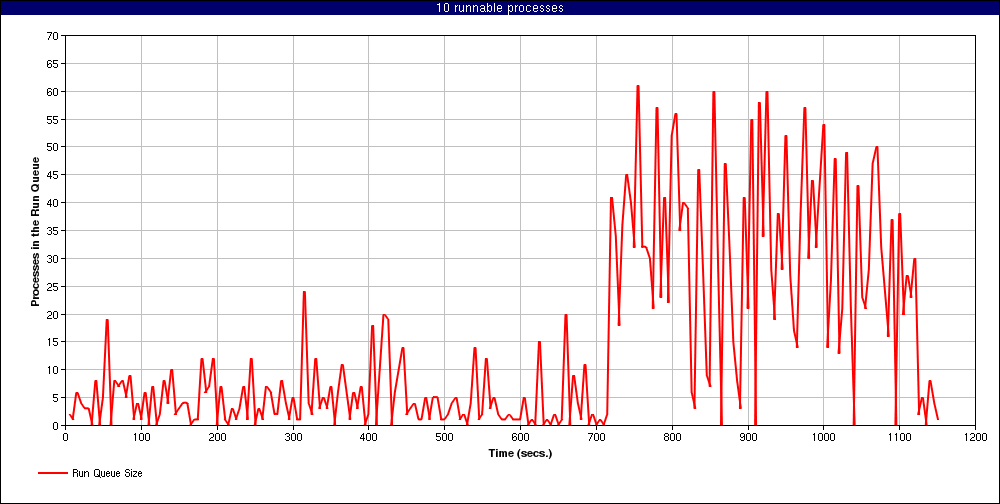
Task: Click the "10 runnable processes" chart title
Action: pyautogui.click(x=499, y=8)
